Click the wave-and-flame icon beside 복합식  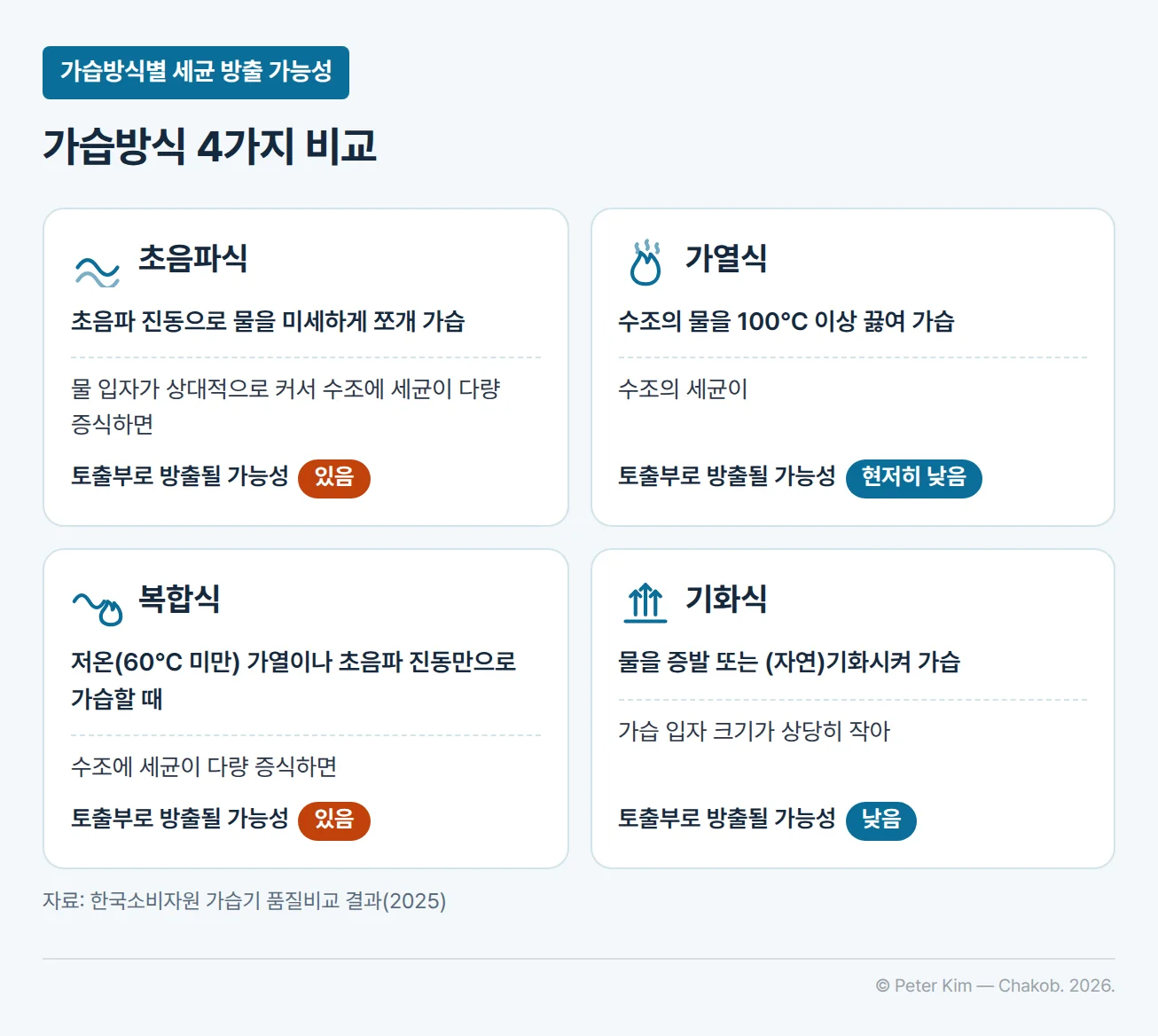[98, 608]
